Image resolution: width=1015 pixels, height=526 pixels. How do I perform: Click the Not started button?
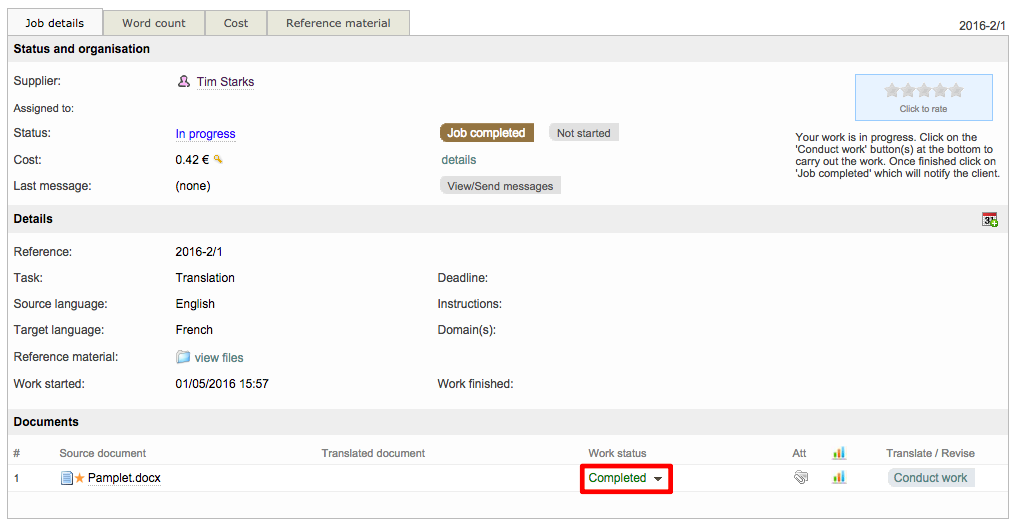(583, 133)
